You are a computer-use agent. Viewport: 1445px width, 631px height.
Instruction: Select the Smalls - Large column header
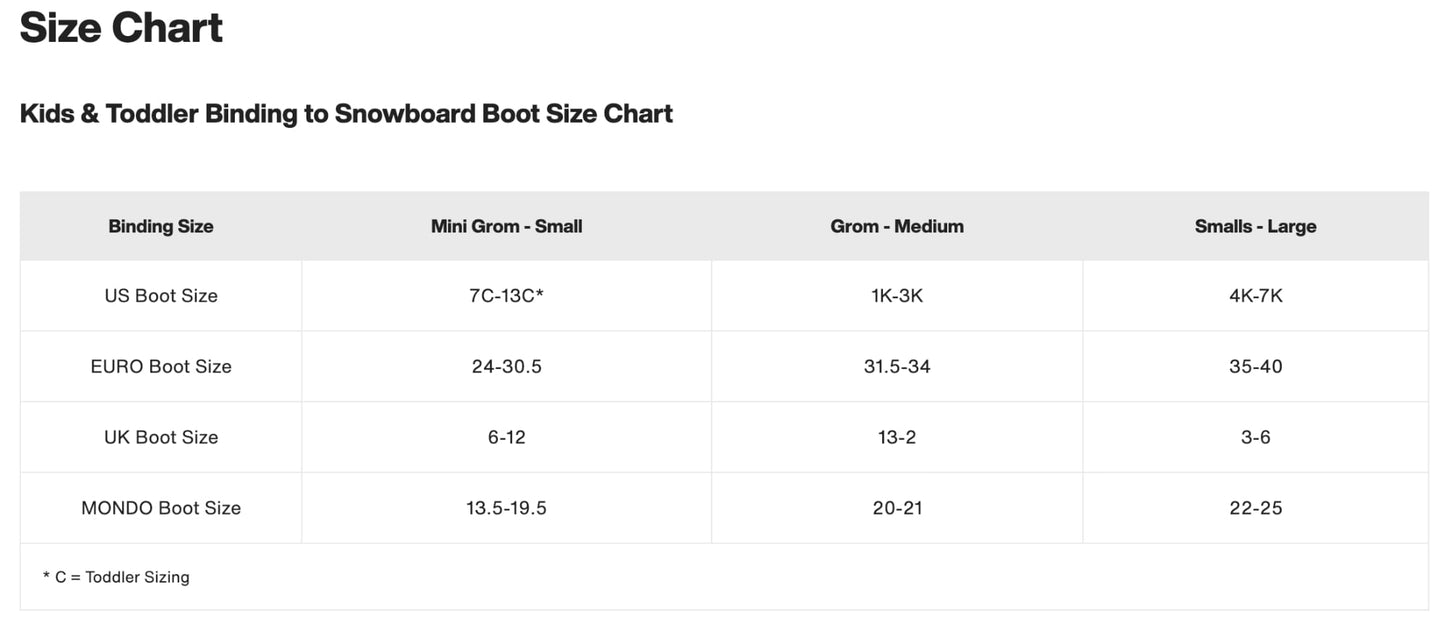pos(1255,226)
